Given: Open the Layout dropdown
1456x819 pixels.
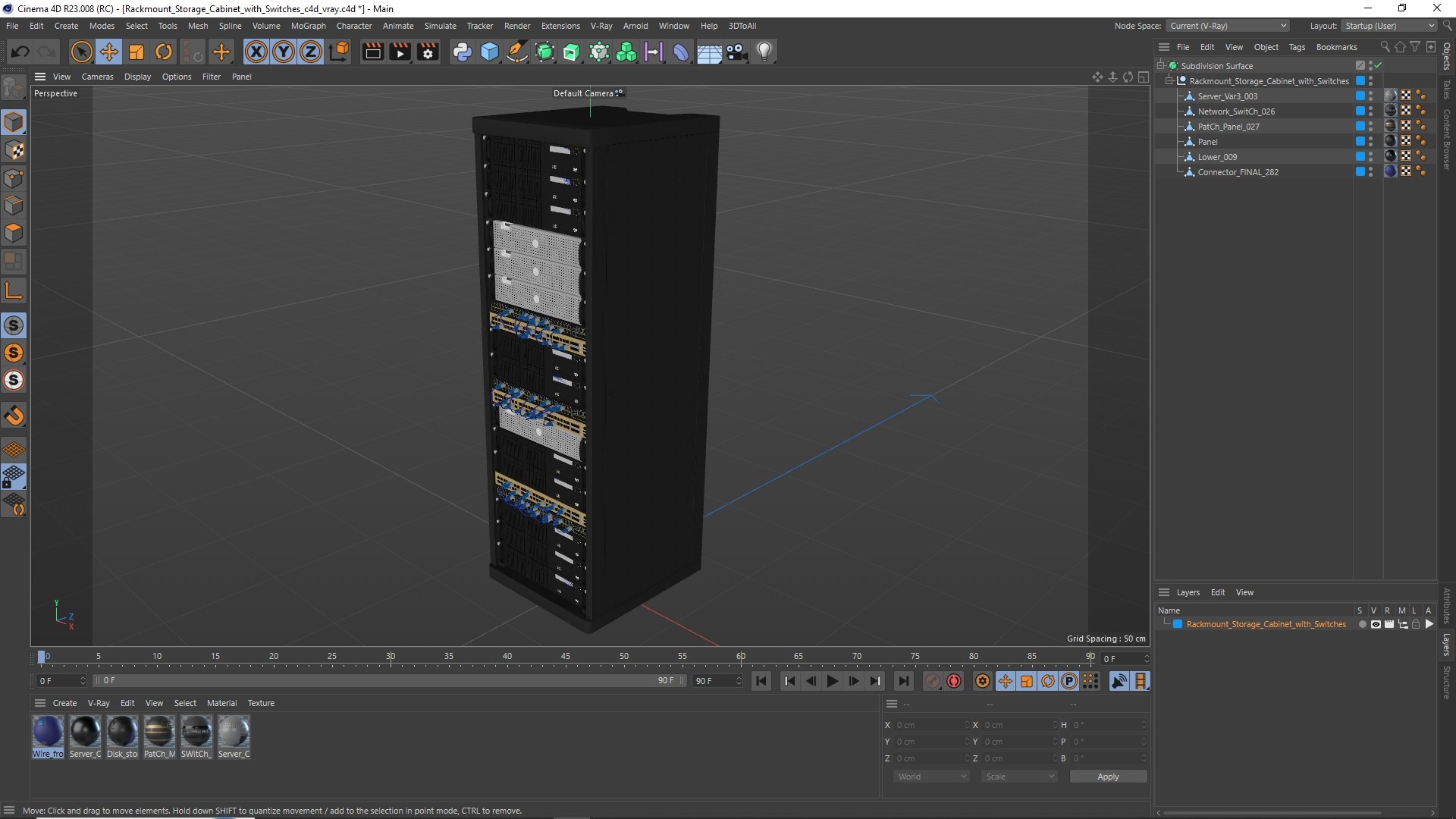Looking at the screenshot, I should click(x=1389, y=26).
